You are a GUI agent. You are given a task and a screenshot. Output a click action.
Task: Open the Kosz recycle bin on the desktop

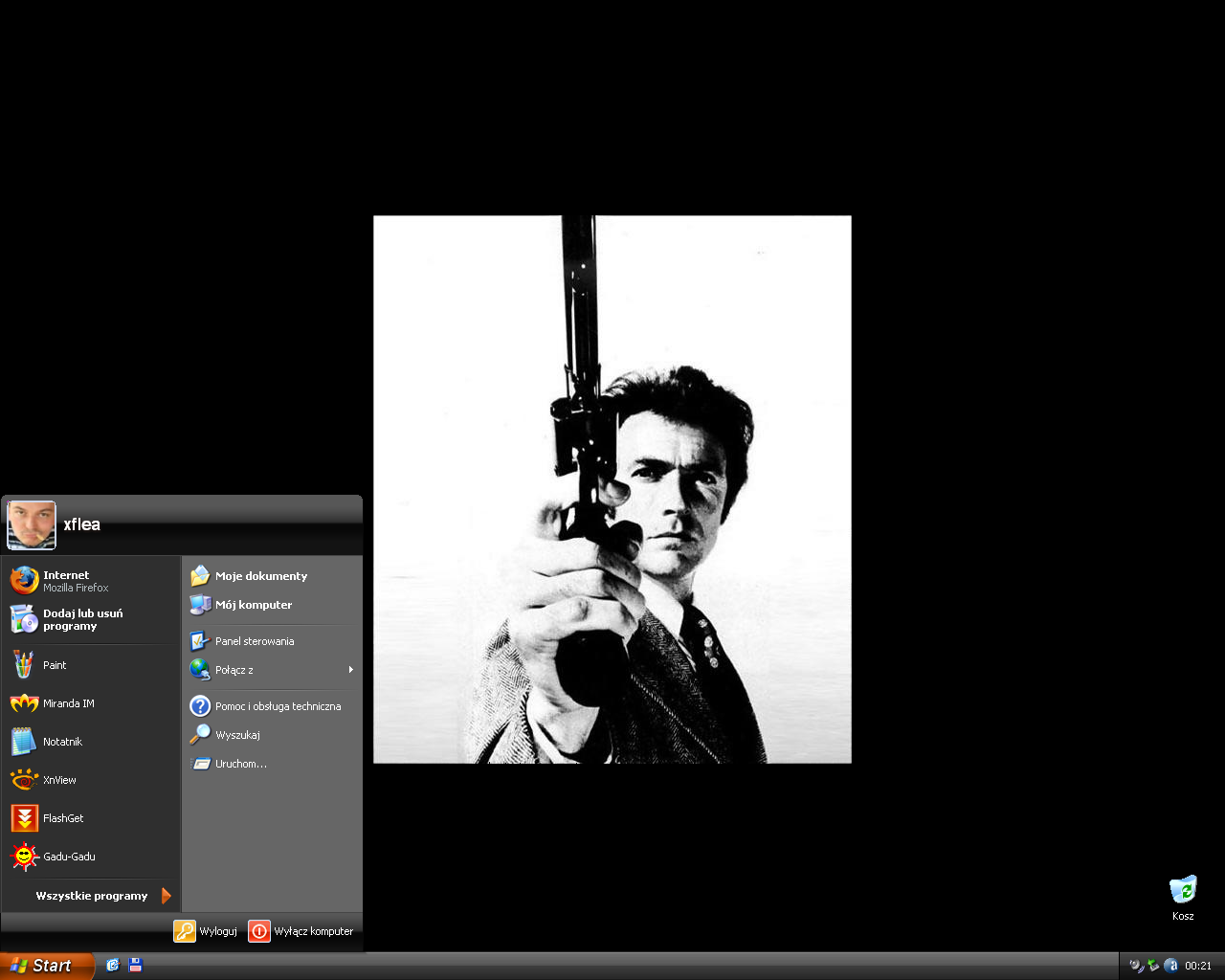[x=1183, y=892]
